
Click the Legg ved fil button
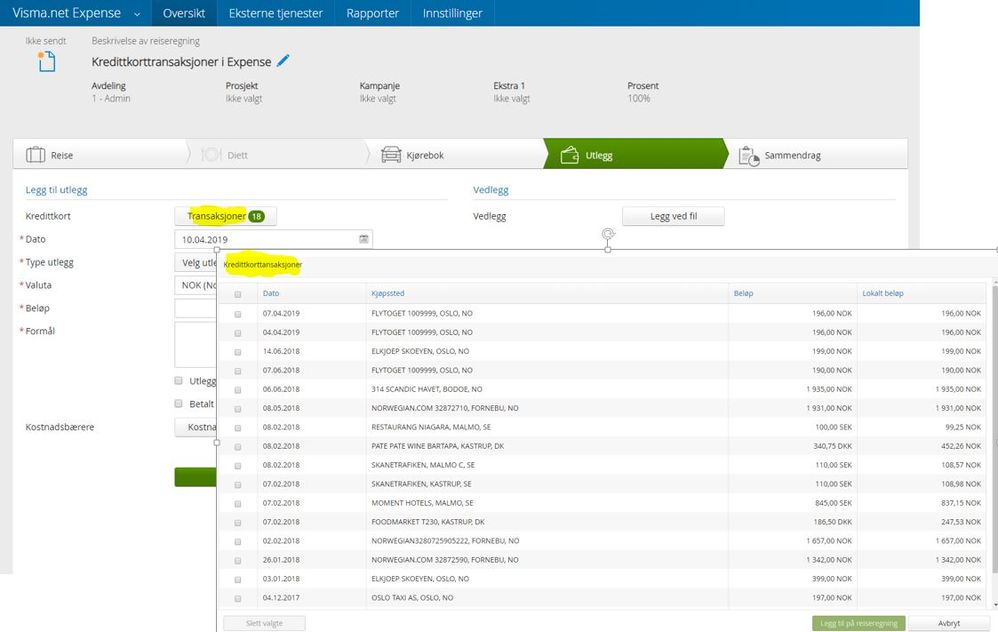coord(673,216)
